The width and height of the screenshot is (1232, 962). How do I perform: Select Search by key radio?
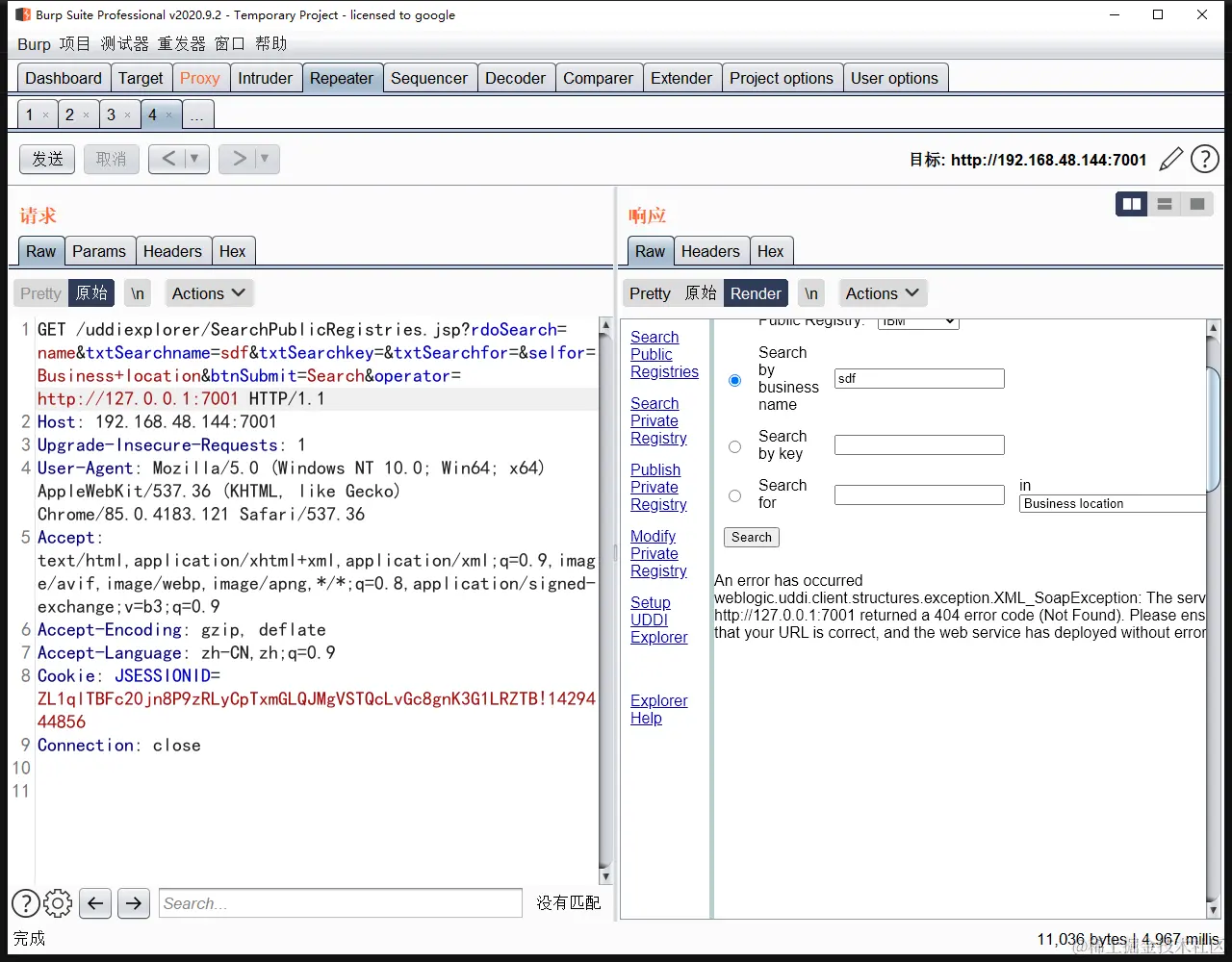[735, 446]
